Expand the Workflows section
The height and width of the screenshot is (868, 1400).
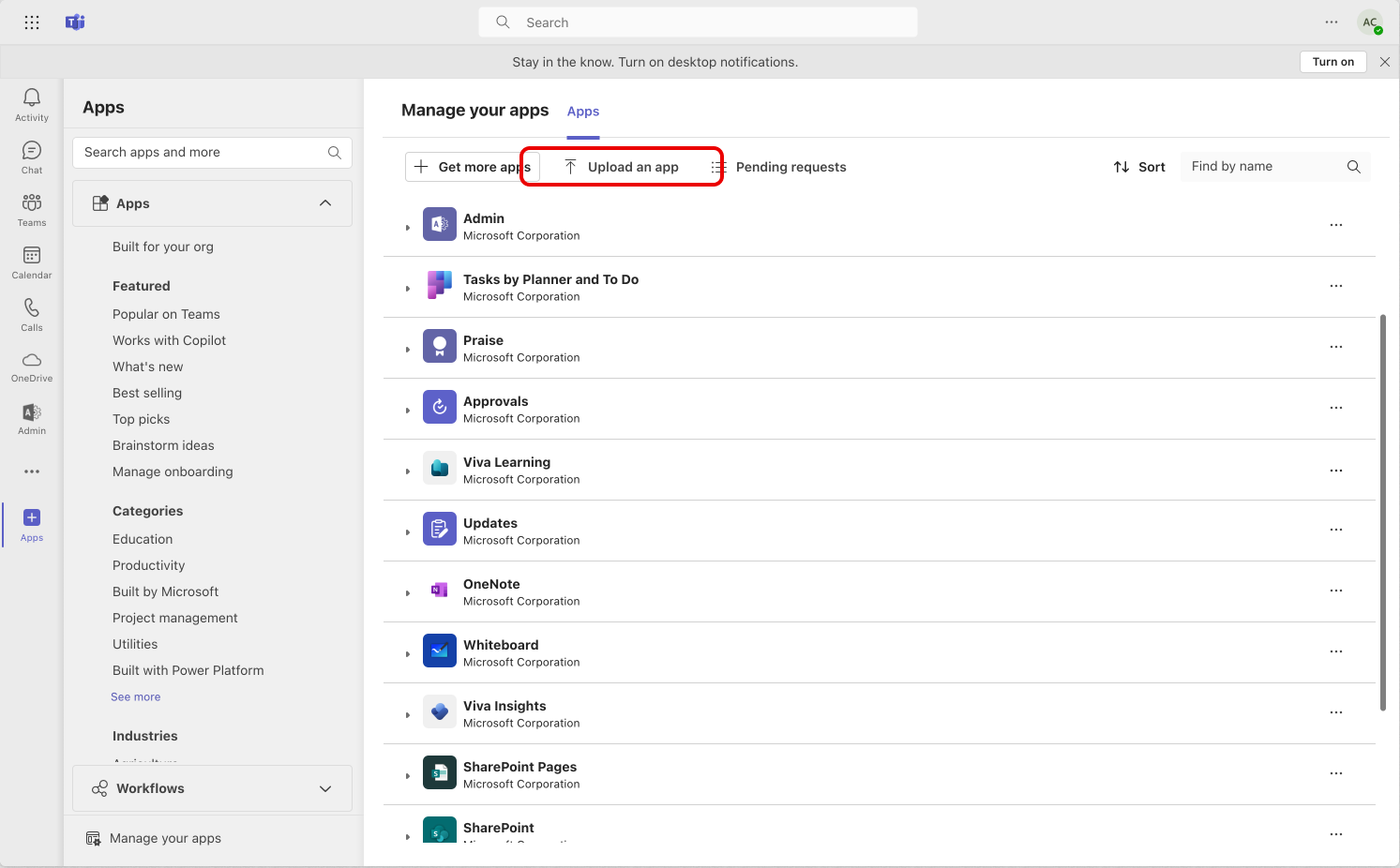(325, 788)
